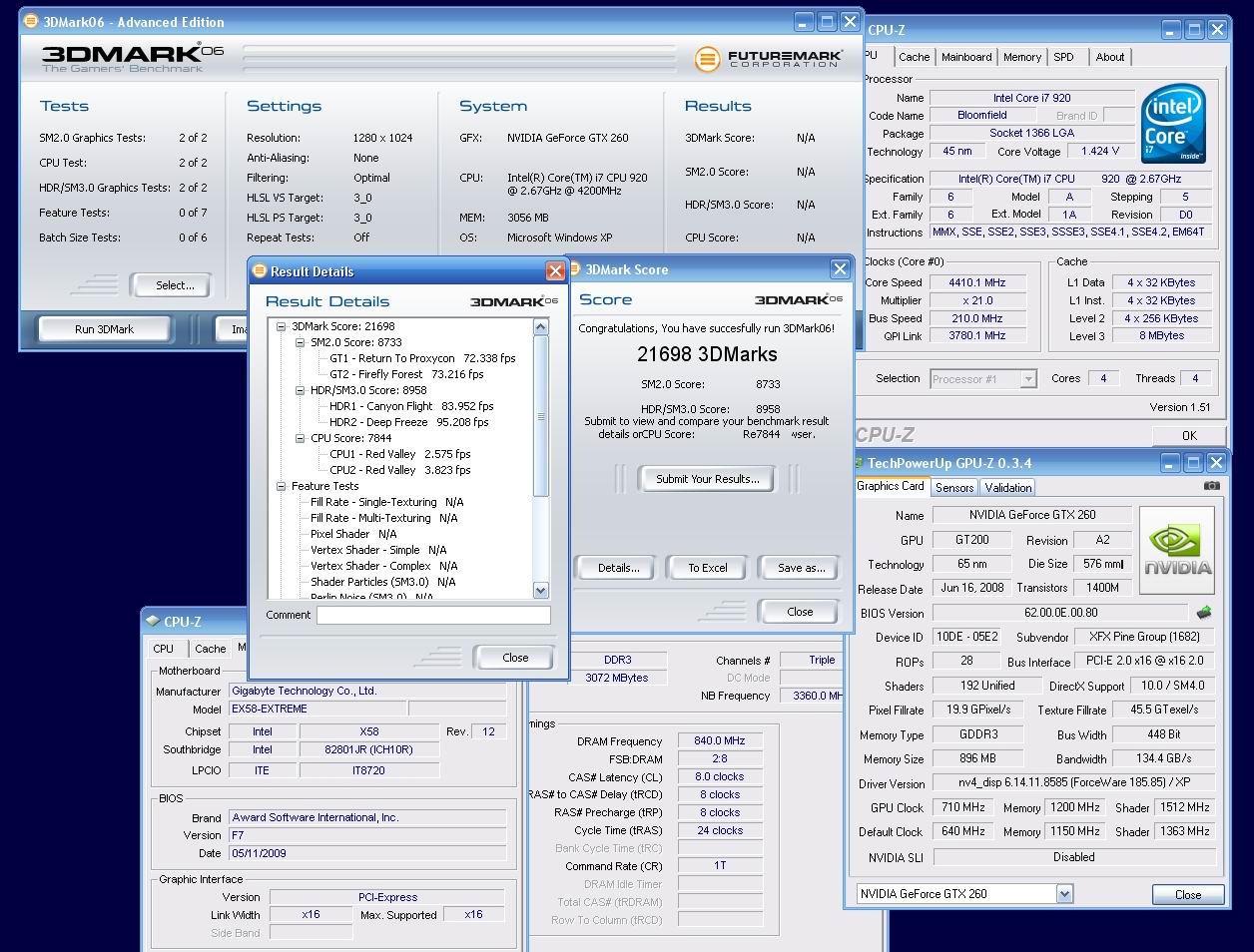Click the Result Details title bar icon
Screen dimensions: 1254x952
coord(261,271)
